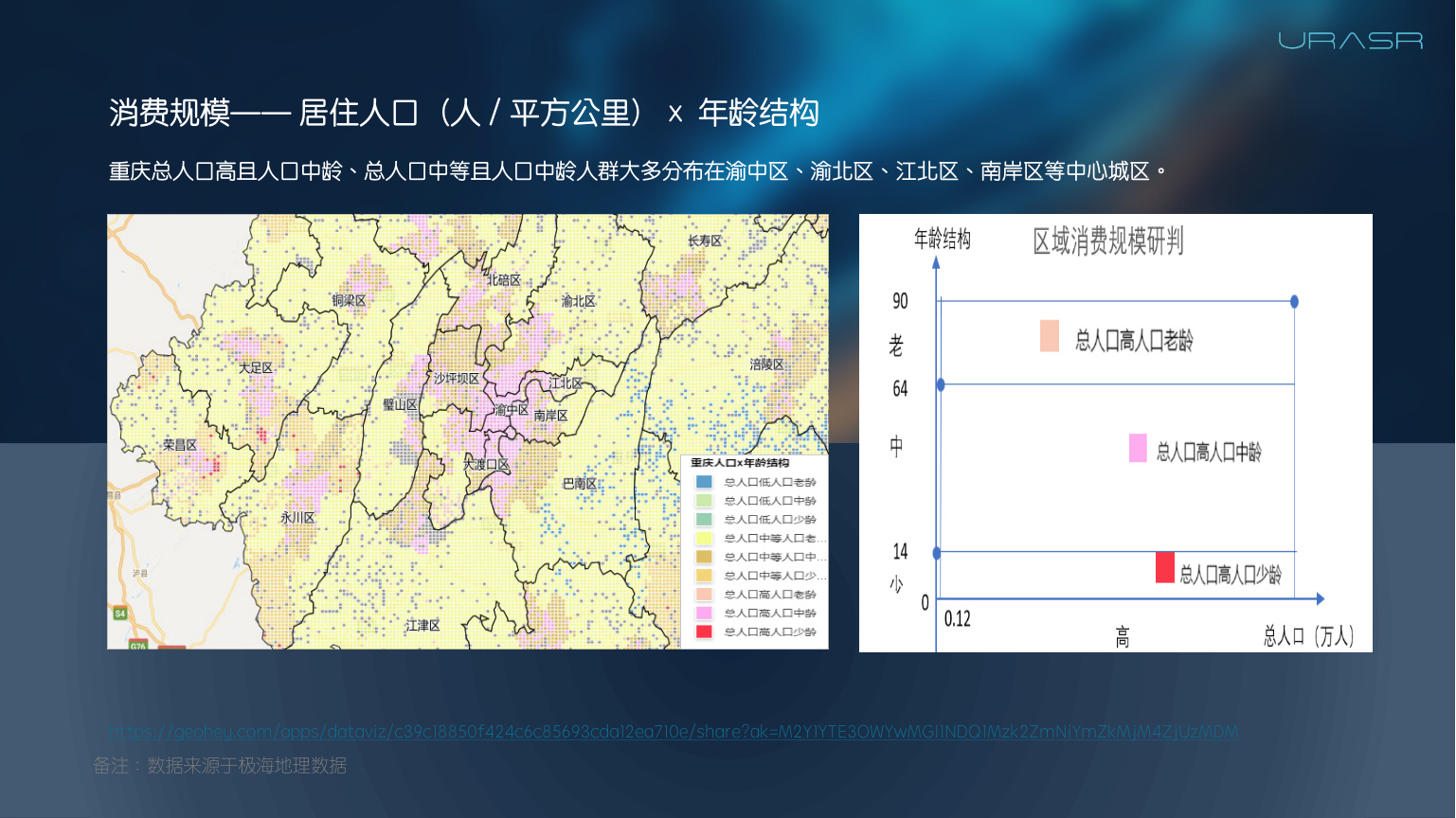Click the 渝北区 district label
The width and height of the screenshot is (1456, 818).
coord(579,301)
